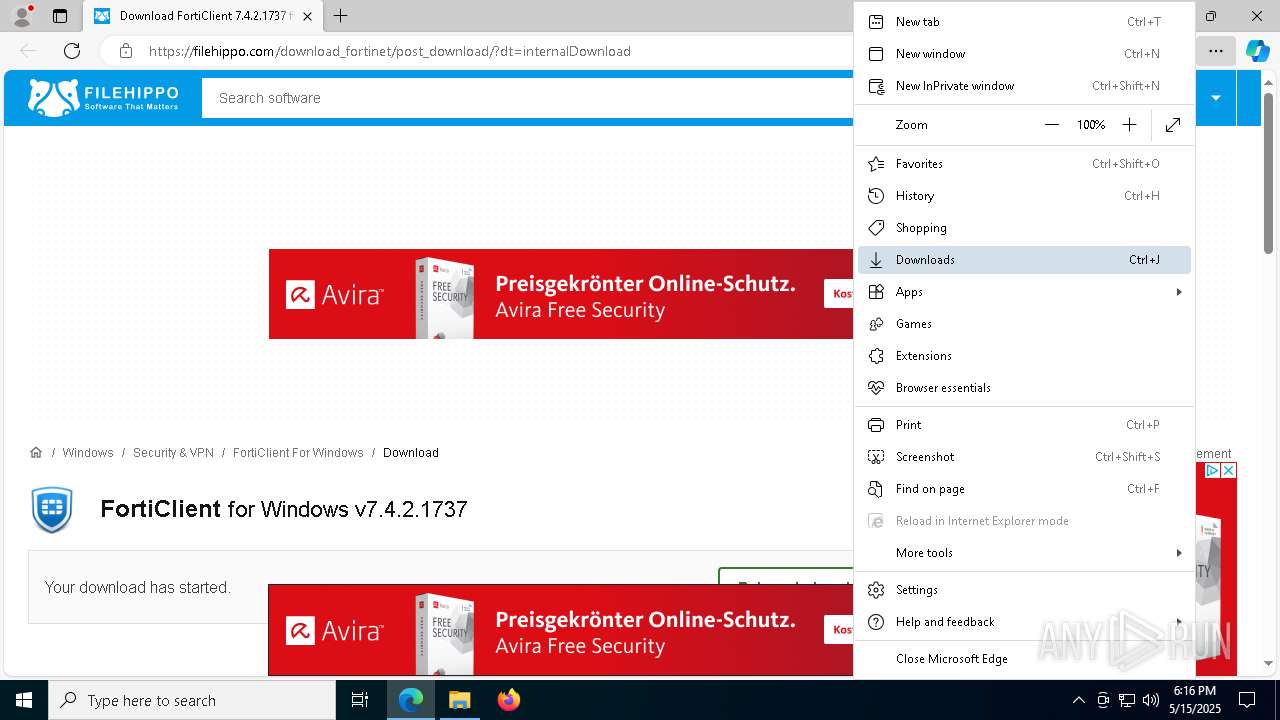Open Extensions from the menu
The height and width of the screenshot is (720, 1280).
1024,356
